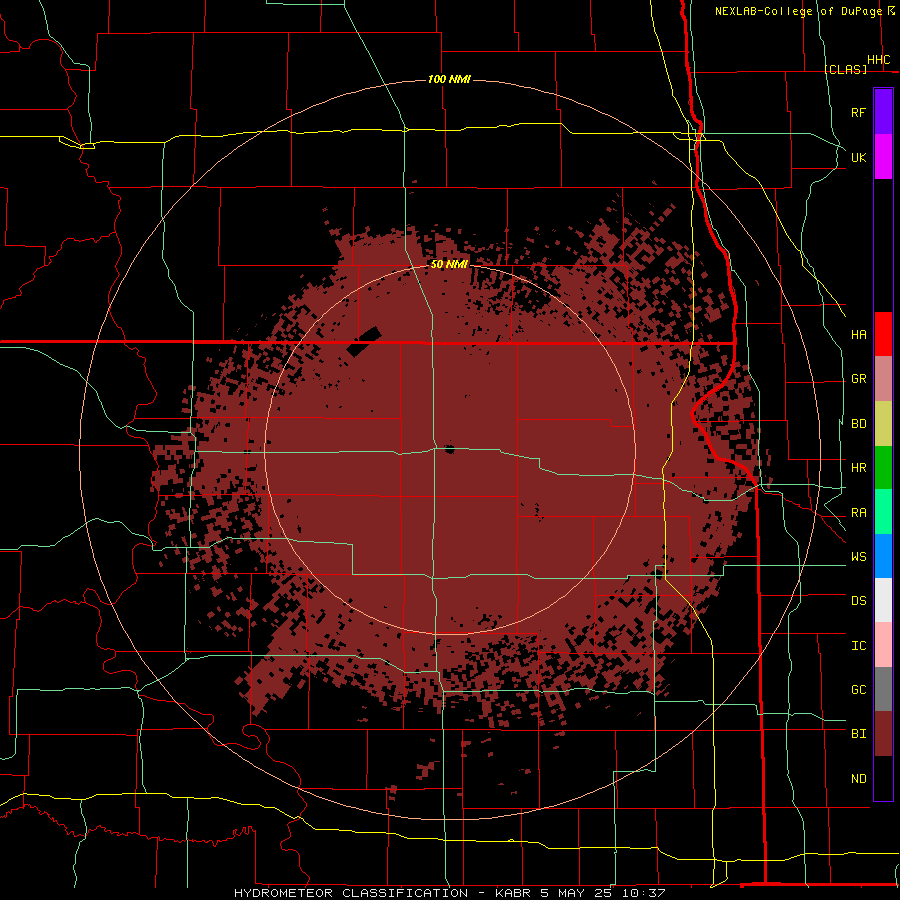Click the ND legend label
The image size is (900, 900).
pyautogui.click(x=858, y=779)
